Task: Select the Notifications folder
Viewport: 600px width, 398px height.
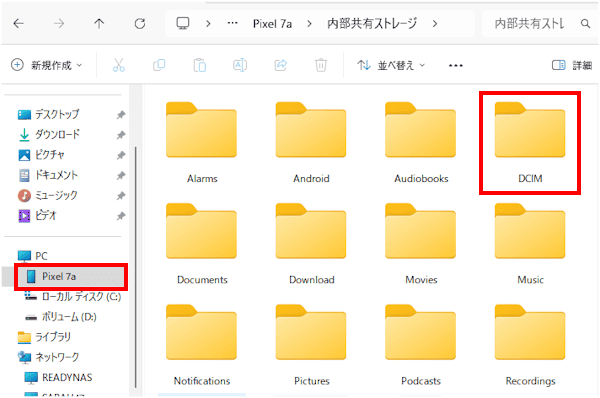Action: point(202,346)
